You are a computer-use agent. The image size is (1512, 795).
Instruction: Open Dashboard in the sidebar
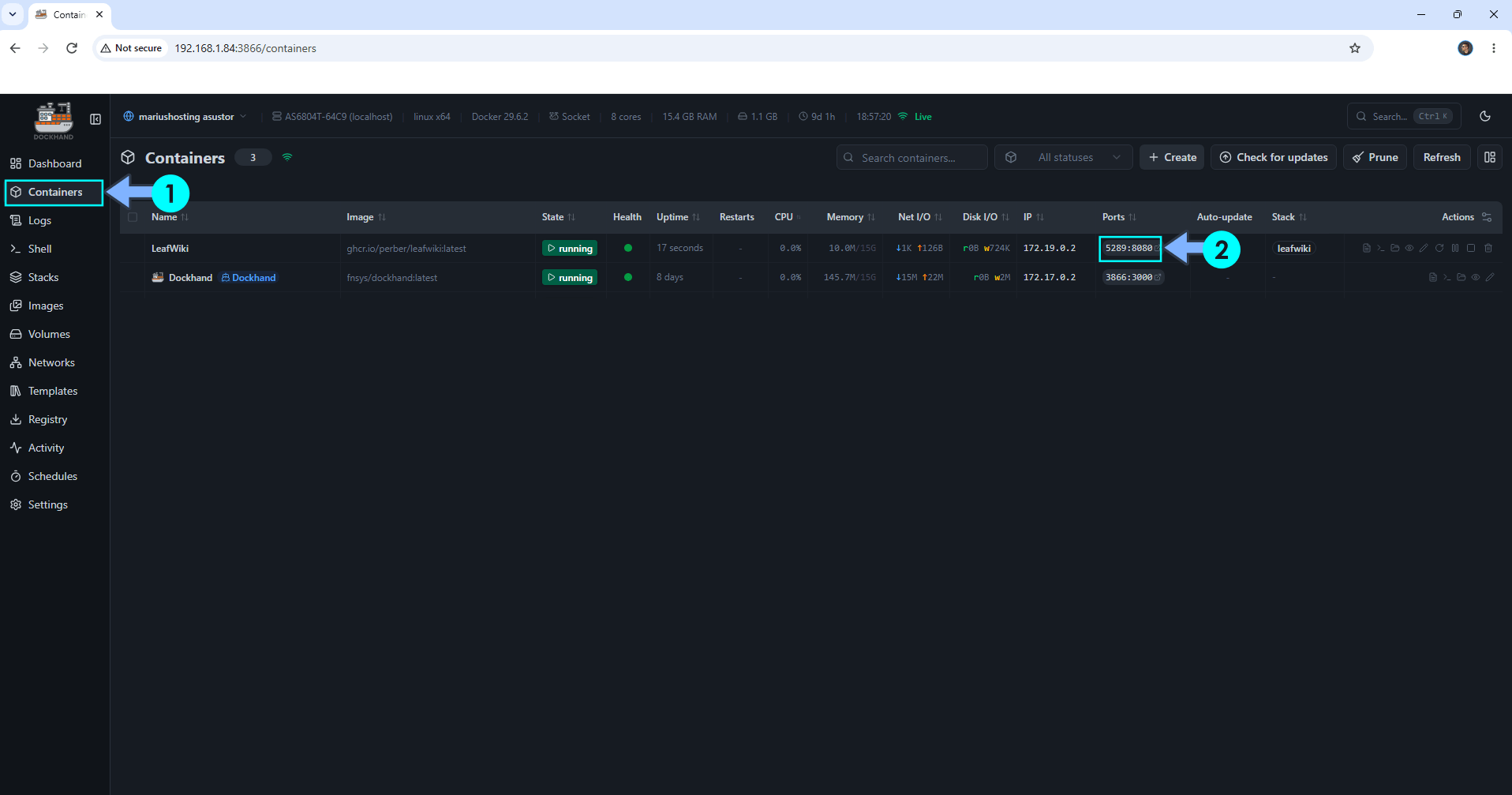pos(54,163)
